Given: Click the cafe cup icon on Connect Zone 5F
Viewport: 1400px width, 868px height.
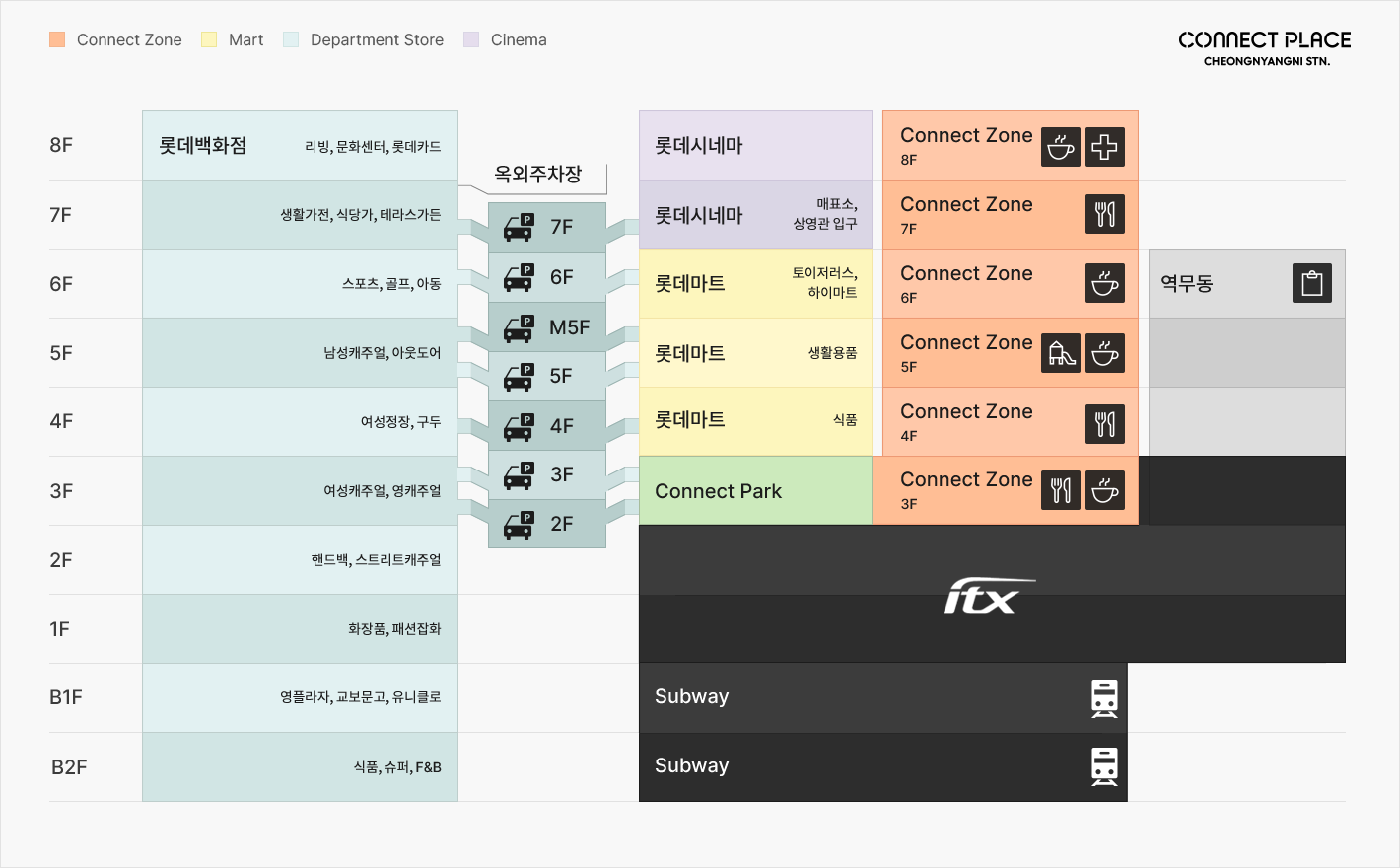Looking at the screenshot, I should (x=1105, y=353).
